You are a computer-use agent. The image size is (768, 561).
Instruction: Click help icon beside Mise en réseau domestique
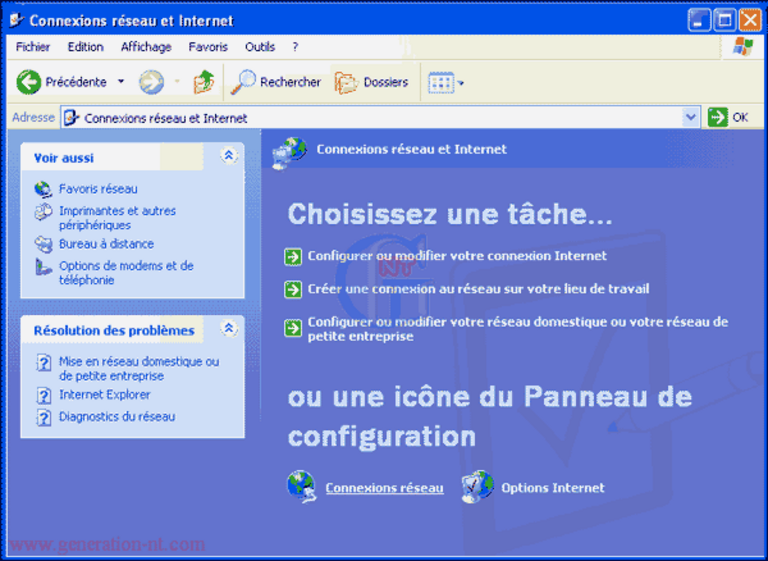coord(44,363)
